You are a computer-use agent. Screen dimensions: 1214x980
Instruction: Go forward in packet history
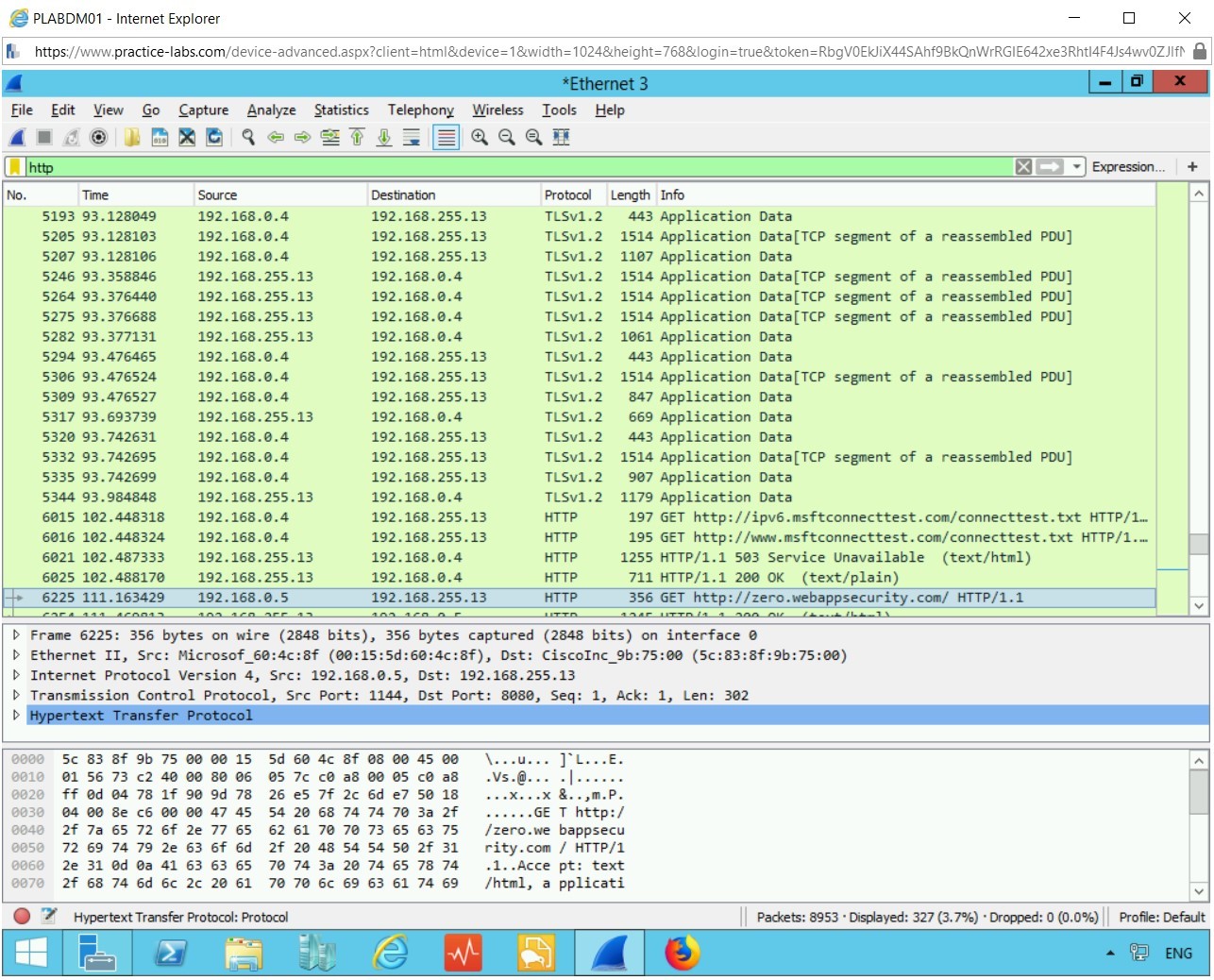pos(302,138)
